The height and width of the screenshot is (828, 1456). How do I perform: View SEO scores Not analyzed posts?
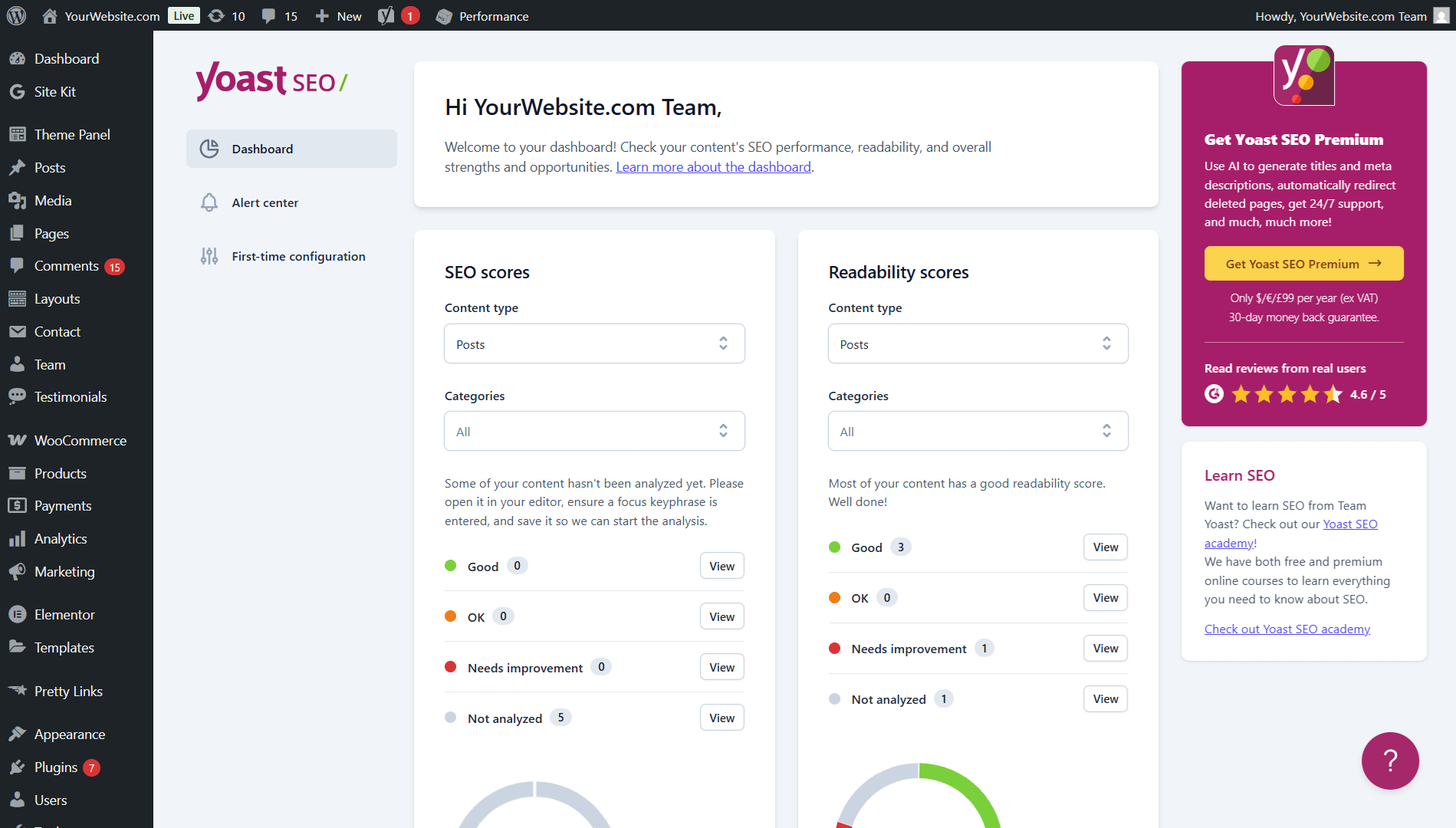(x=721, y=718)
